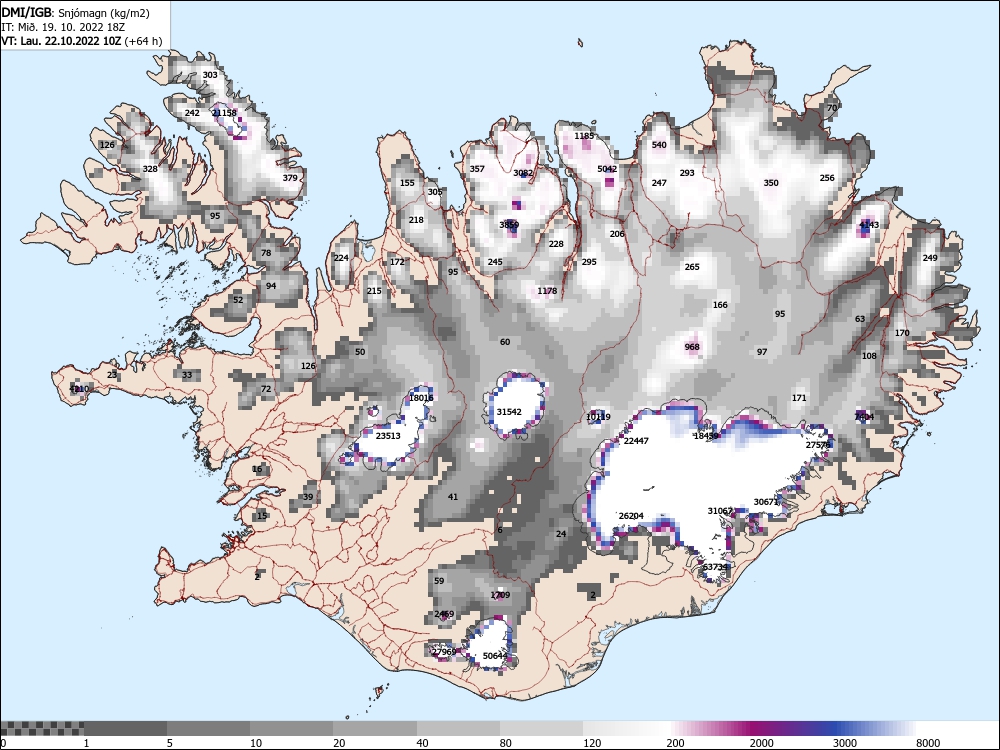
Task: Click the snow value '171'
Action: pyautogui.click(x=799, y=398)
